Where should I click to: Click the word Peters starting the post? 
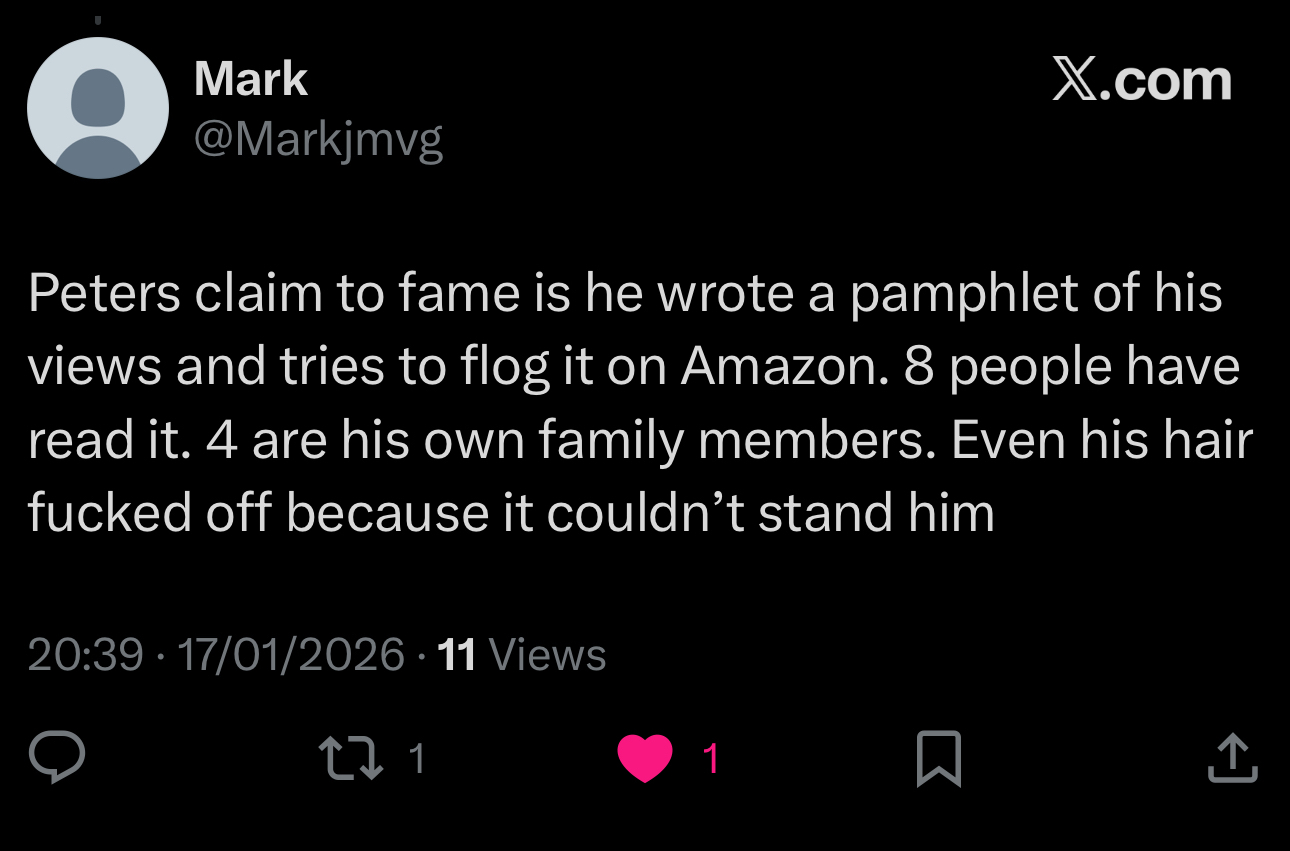coord(105,294)
